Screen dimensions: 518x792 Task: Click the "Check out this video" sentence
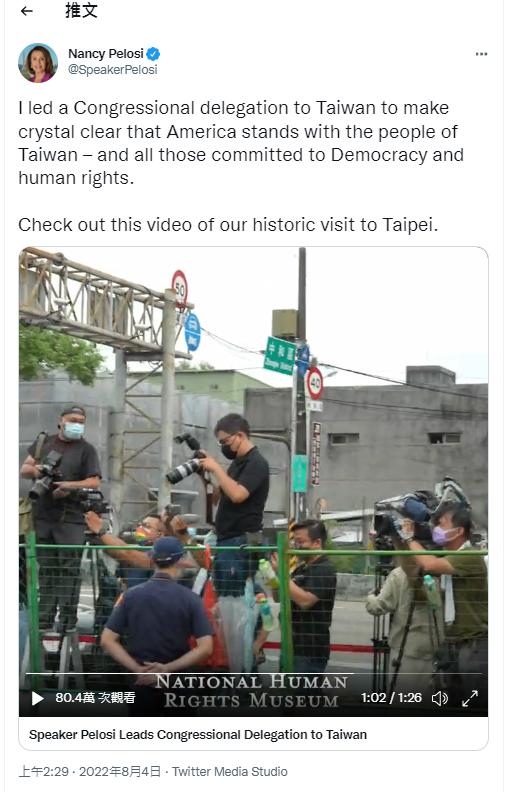point(228,224)
